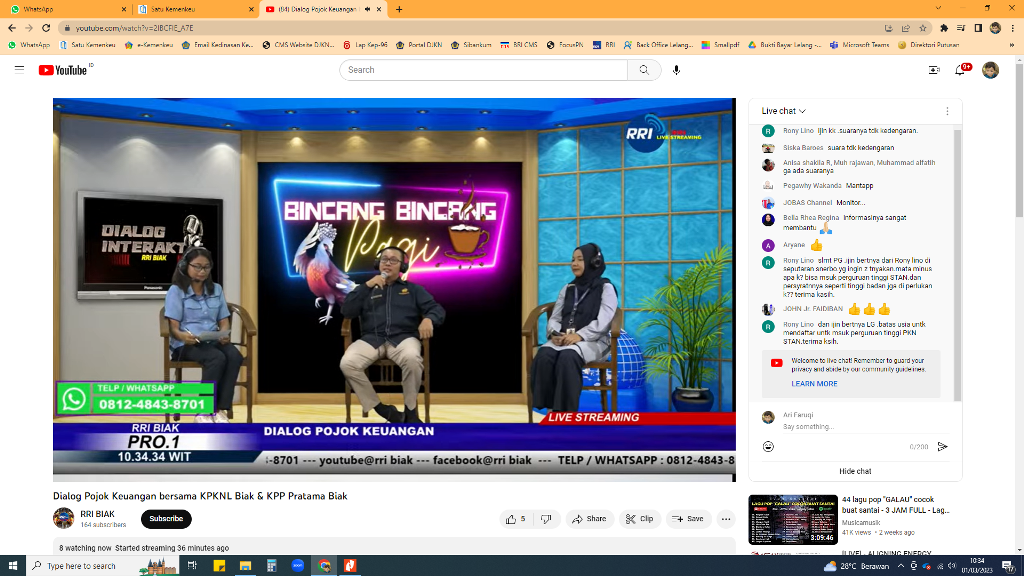Click the voice search microphone icon
Image resolution: width=1024 pixels, height=576 pixels.
(x=676, y=70)
